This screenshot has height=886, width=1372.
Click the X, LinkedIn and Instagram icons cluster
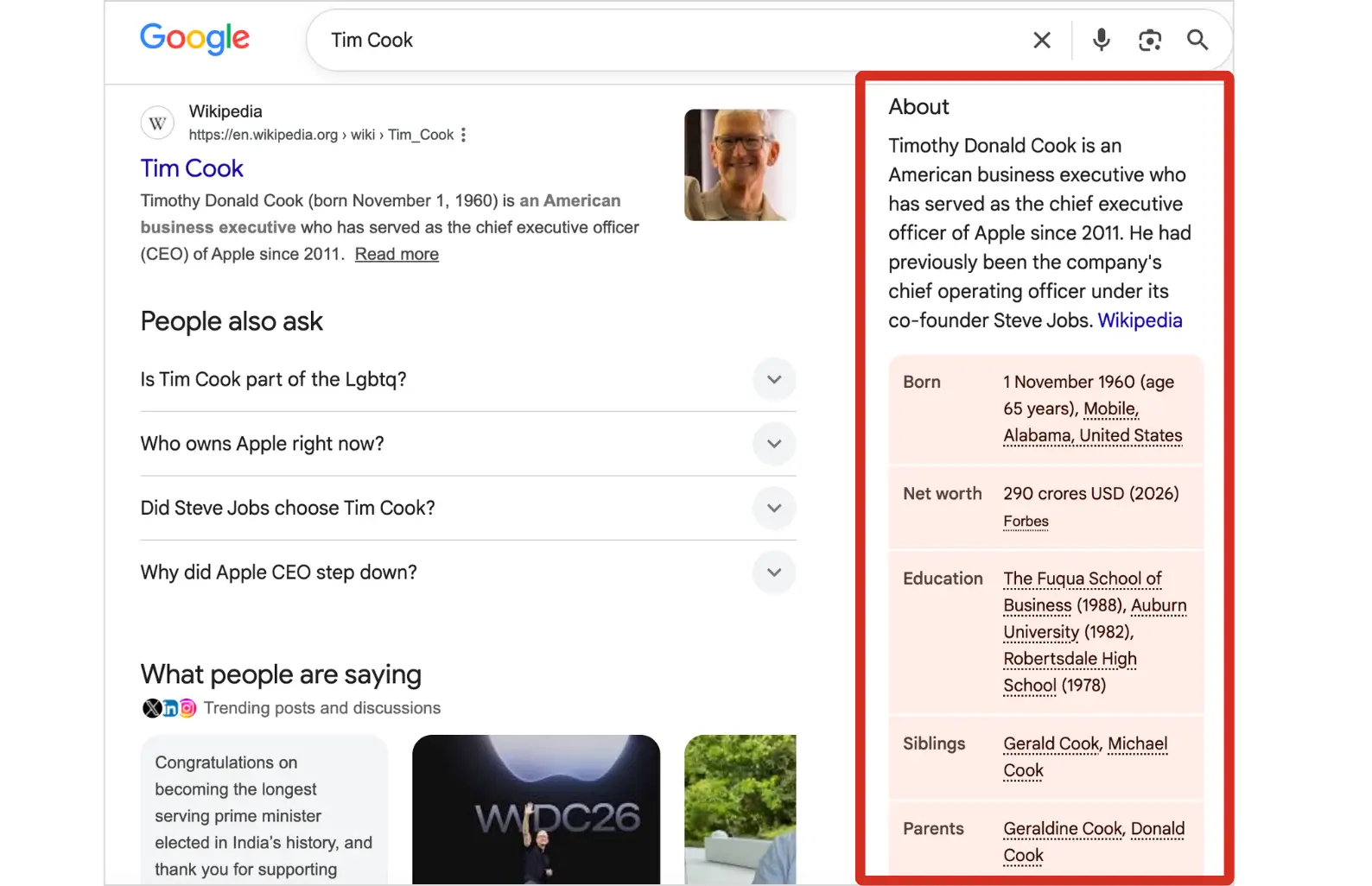[x=169, y=708]
